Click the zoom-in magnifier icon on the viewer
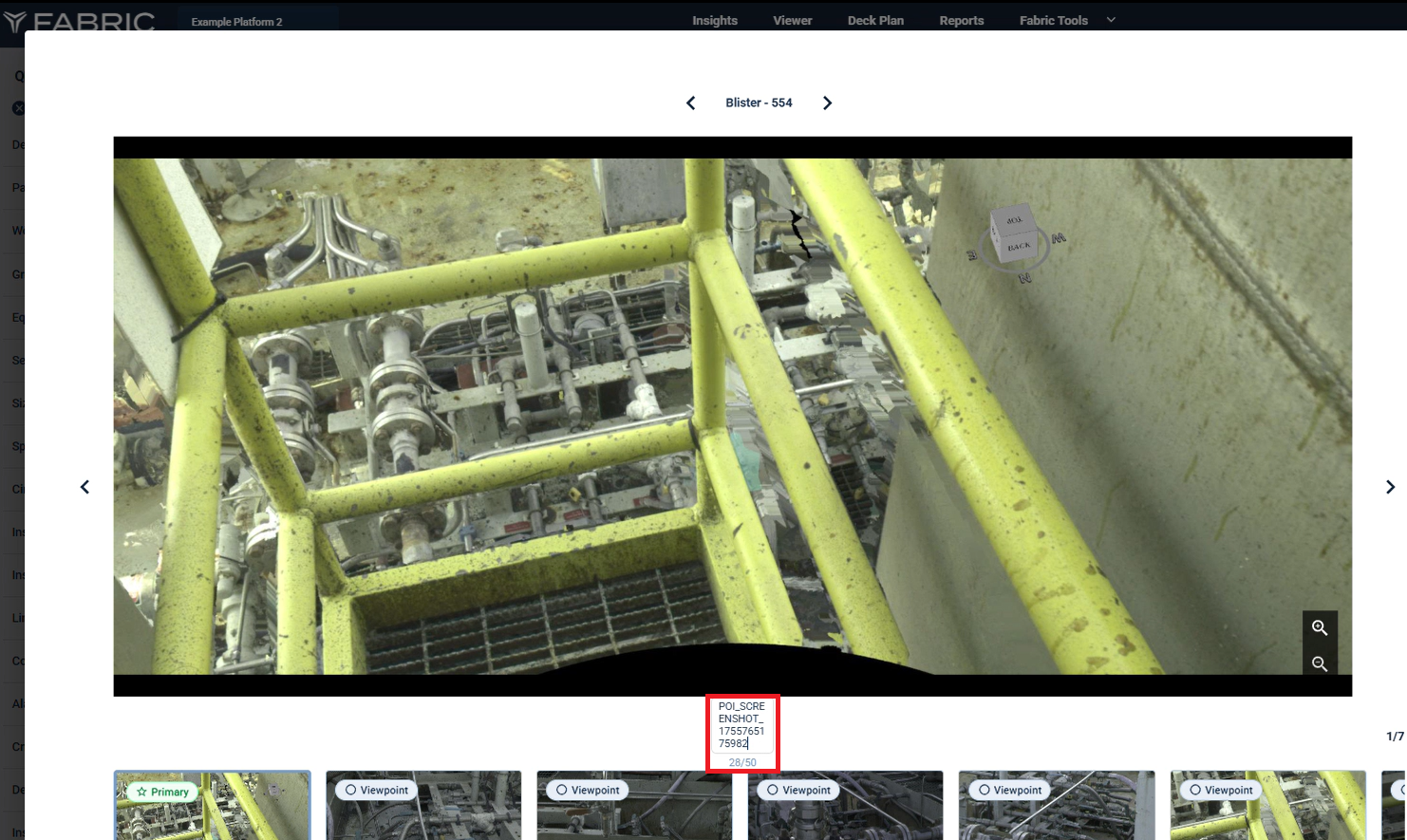The width and height of the screenshot is (1407, 840). pyautogui.click(x=1320, y=627)
